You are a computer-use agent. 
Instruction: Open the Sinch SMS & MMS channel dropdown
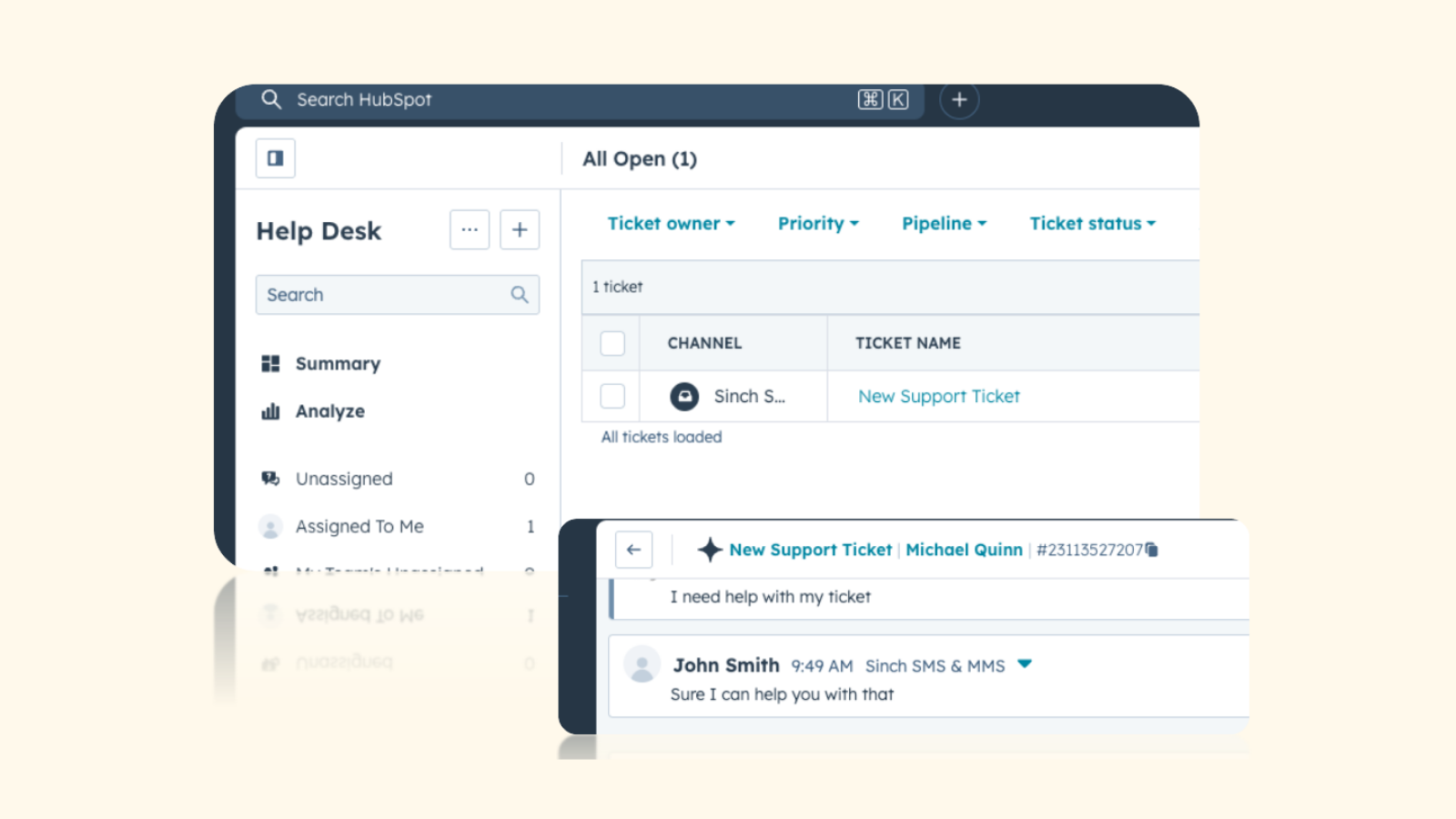[1024, 665]
